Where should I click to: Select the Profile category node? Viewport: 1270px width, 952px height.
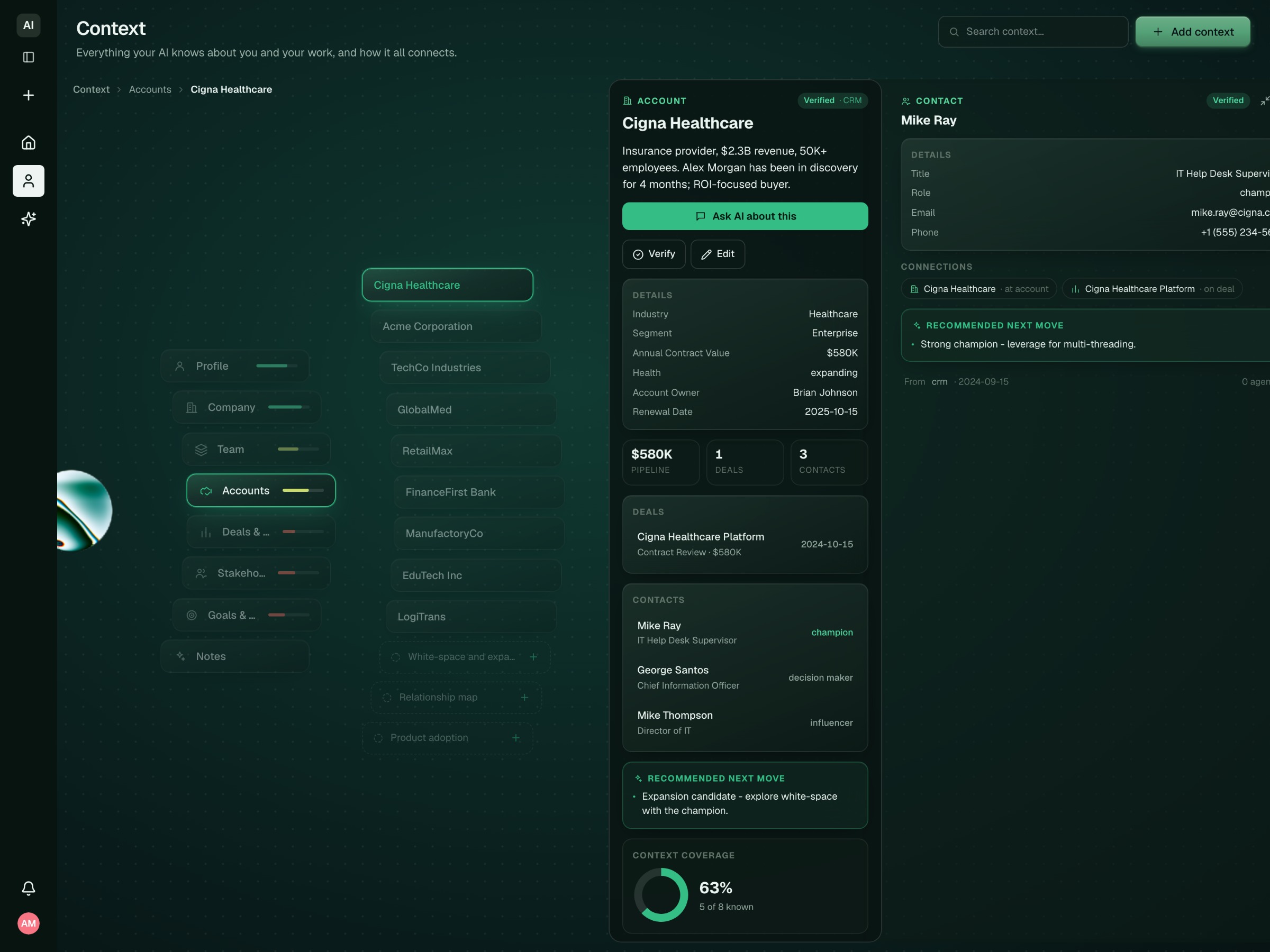[x=235, y=366]
